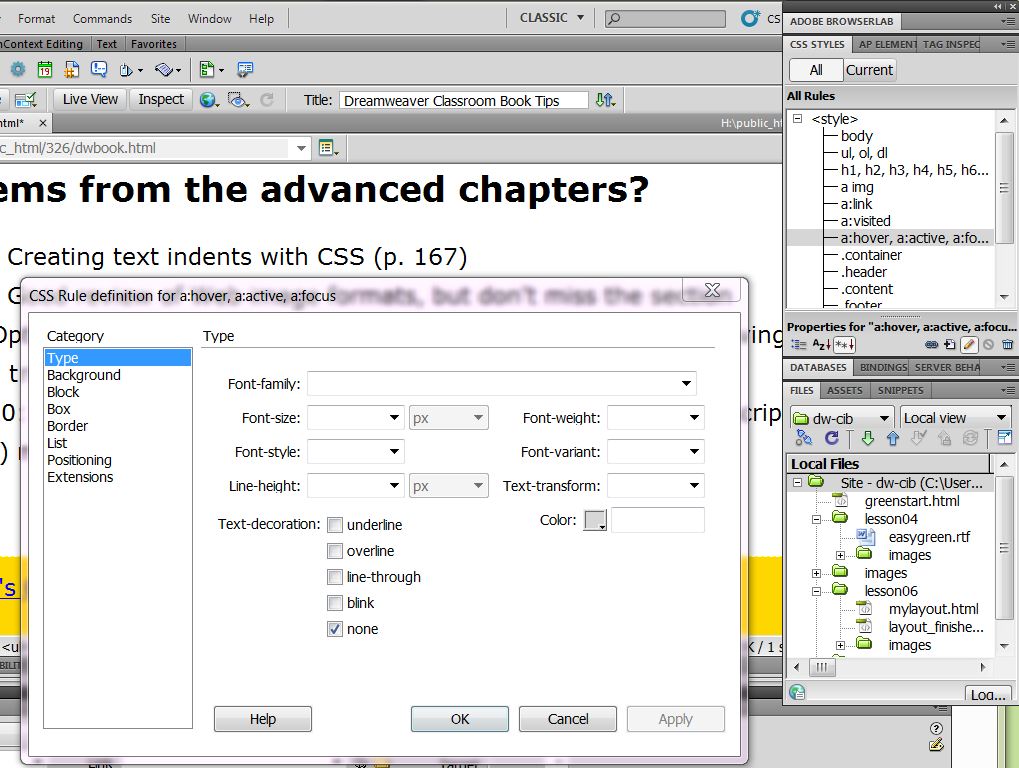Click the comment speech bubble icon
The height and width of the screenshot is (768, 1019).
99,70
